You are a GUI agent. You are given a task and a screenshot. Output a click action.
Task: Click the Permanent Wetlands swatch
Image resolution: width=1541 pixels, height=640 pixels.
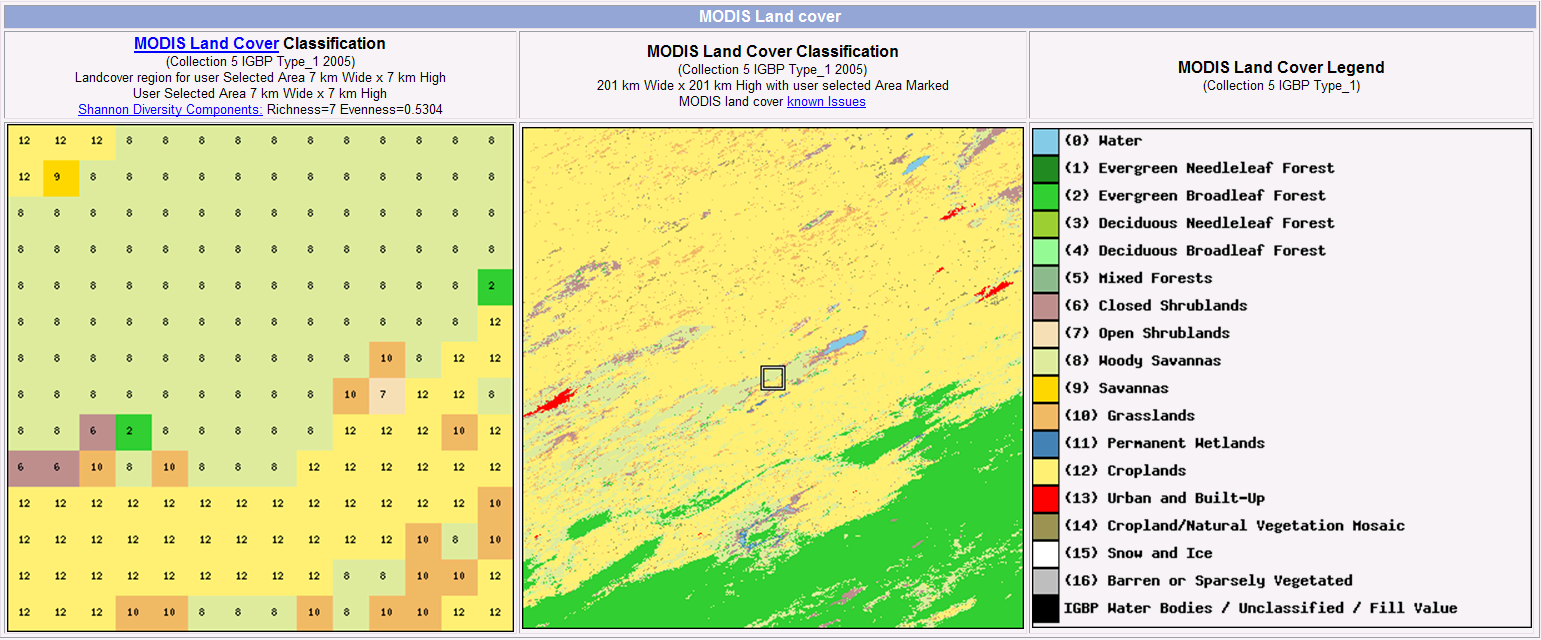click(x=1045, y=444)
